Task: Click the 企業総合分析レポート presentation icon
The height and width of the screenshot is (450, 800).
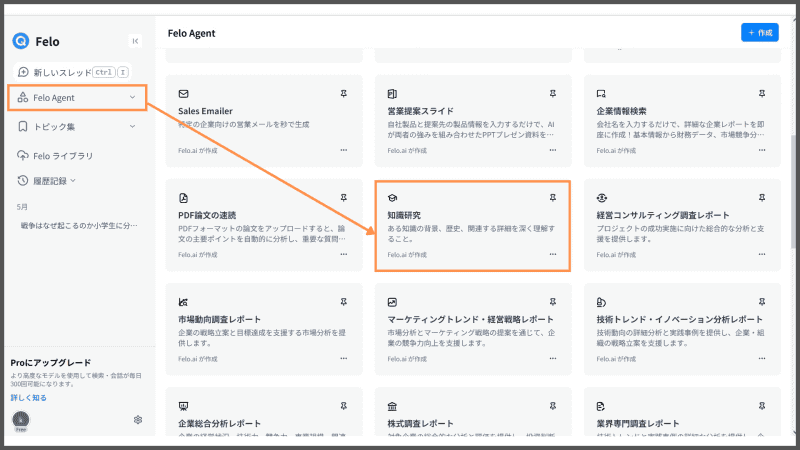Action: click(x=184, y=407)
